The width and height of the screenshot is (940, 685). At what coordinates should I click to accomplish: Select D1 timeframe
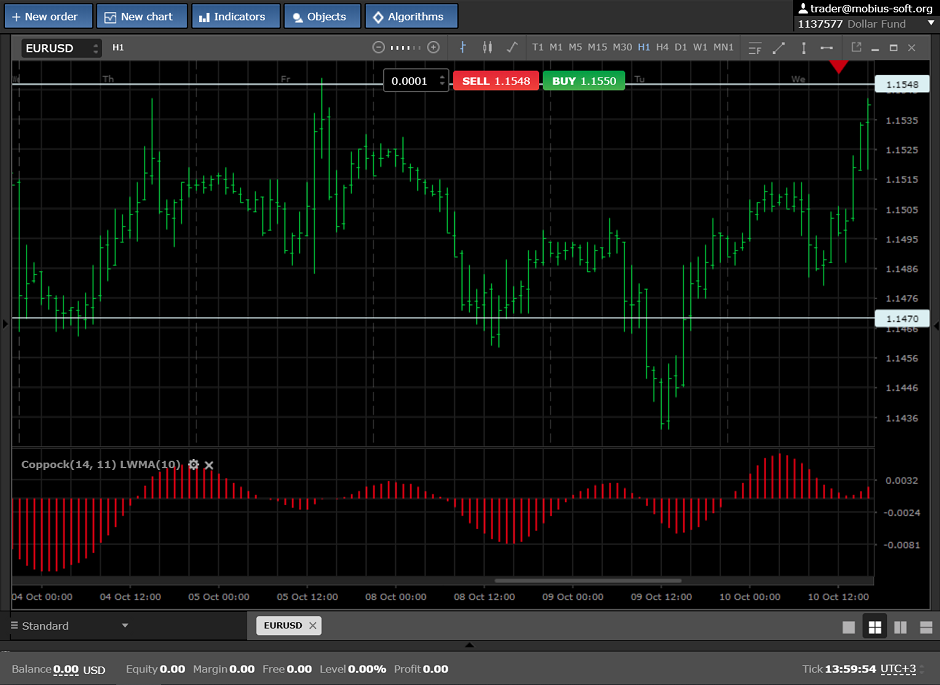click(x=680, y=47)
